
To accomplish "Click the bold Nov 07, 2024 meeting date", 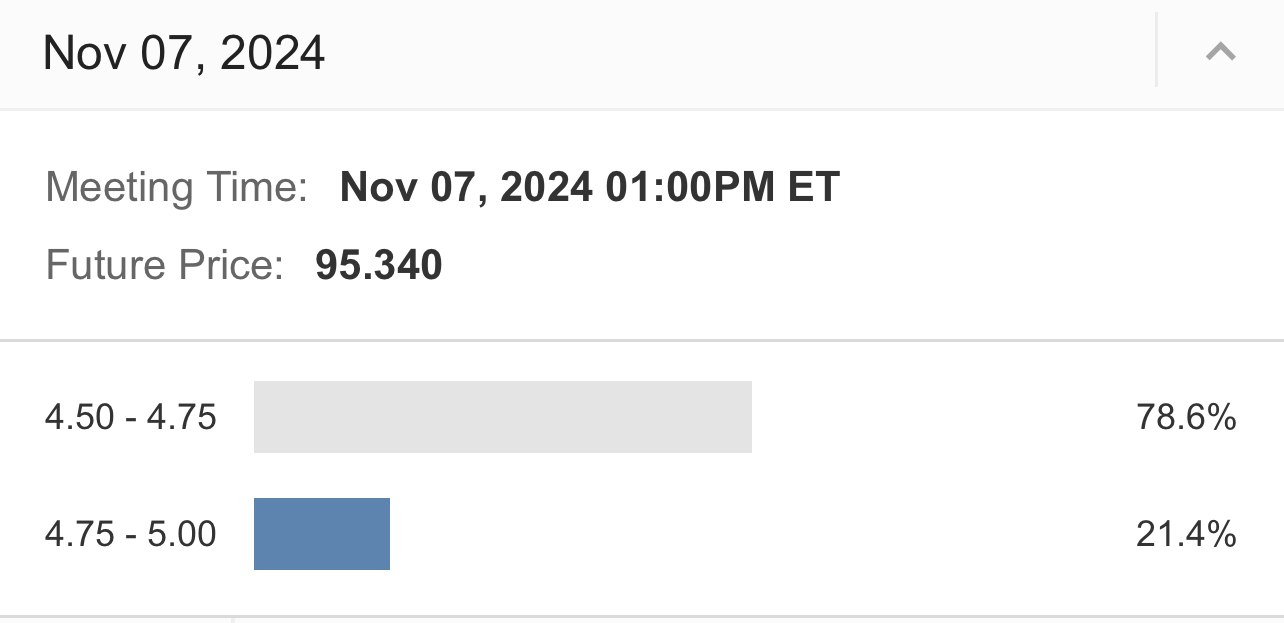I will pos(466,188).
